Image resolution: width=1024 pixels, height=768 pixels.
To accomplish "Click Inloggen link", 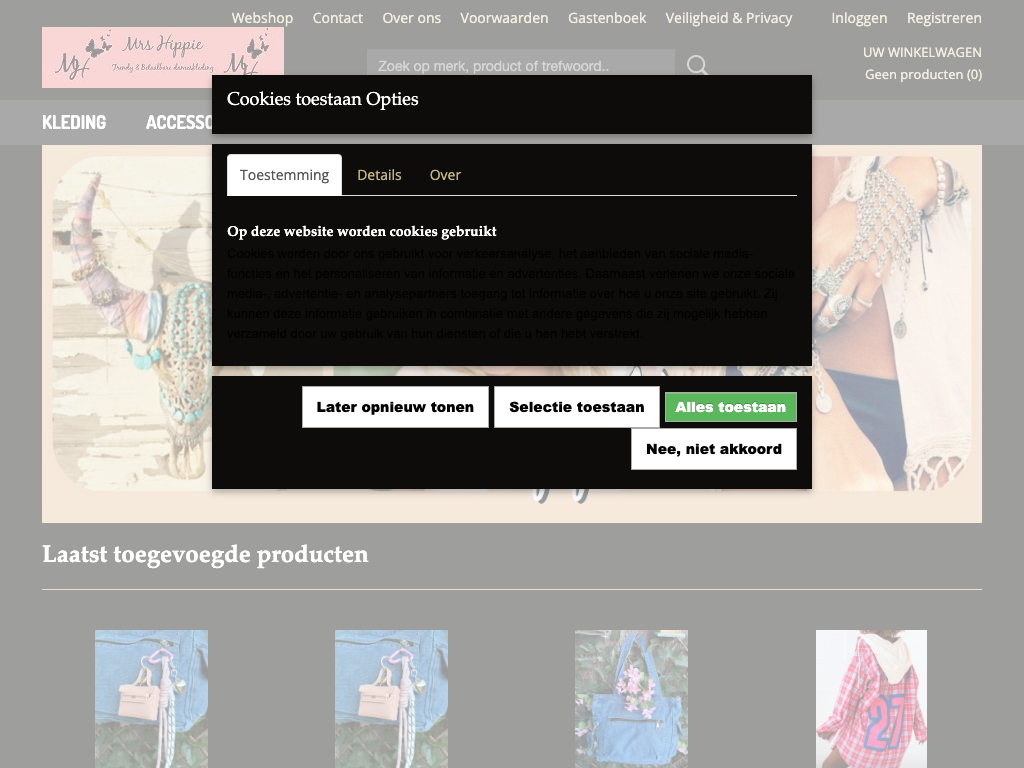I will [x=859, y=18].
